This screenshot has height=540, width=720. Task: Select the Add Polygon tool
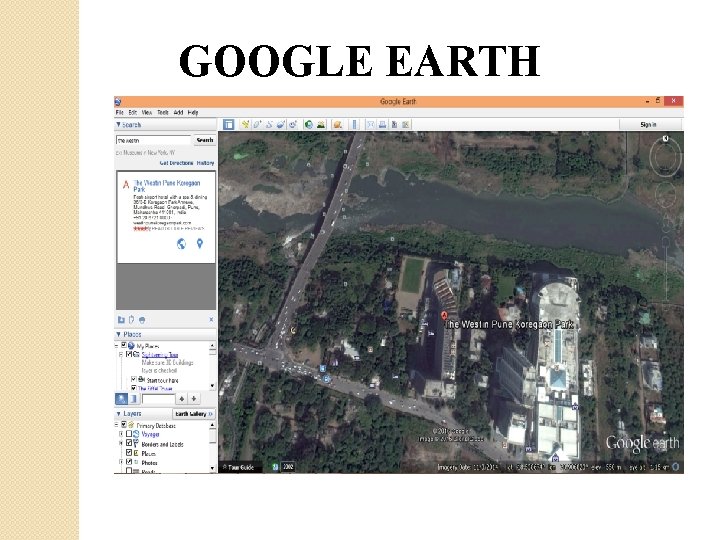tap(257, 124)
